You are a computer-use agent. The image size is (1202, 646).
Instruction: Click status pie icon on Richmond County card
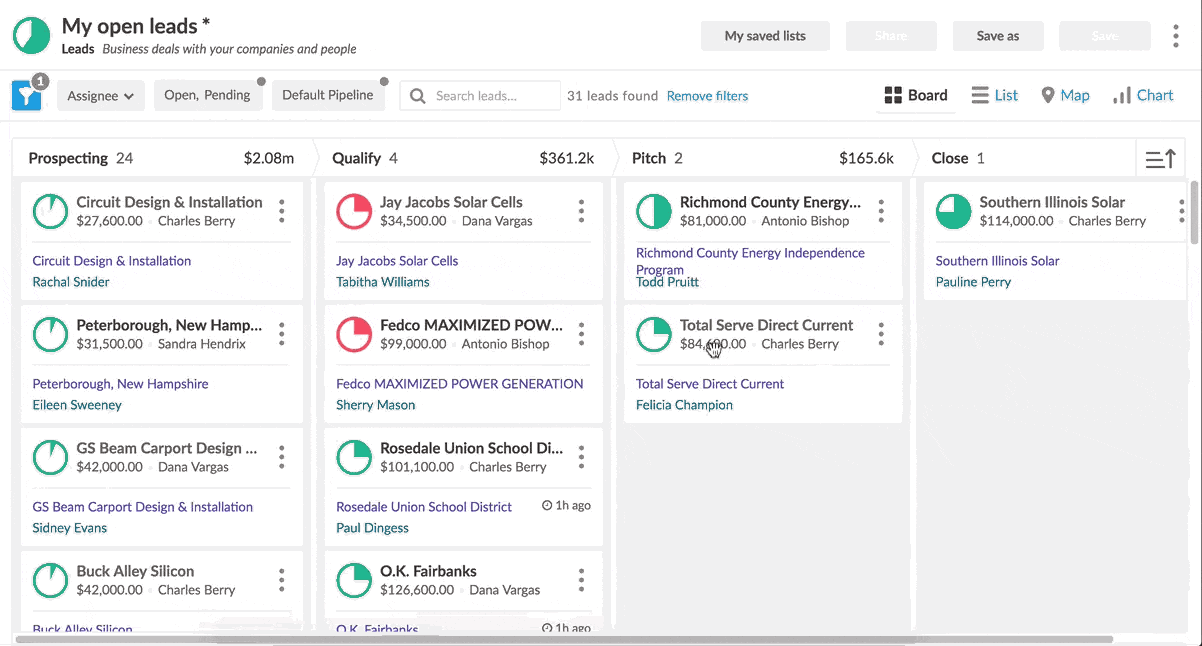coord(654,212)
